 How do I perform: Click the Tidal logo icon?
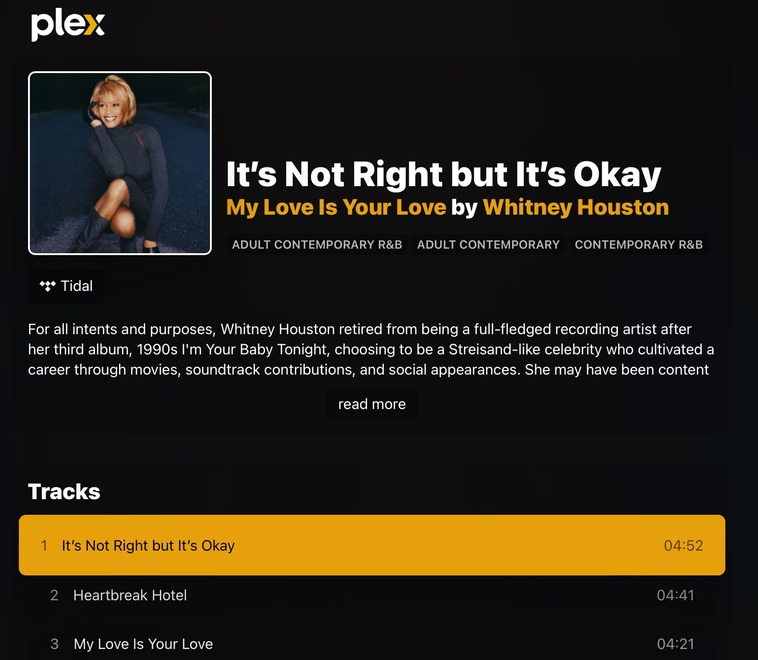tap(47, 286)
